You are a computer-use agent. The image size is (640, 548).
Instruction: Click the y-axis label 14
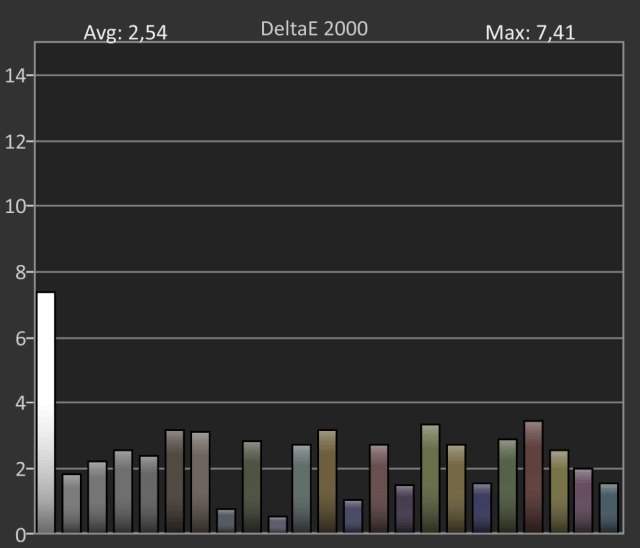click(15, 76)
